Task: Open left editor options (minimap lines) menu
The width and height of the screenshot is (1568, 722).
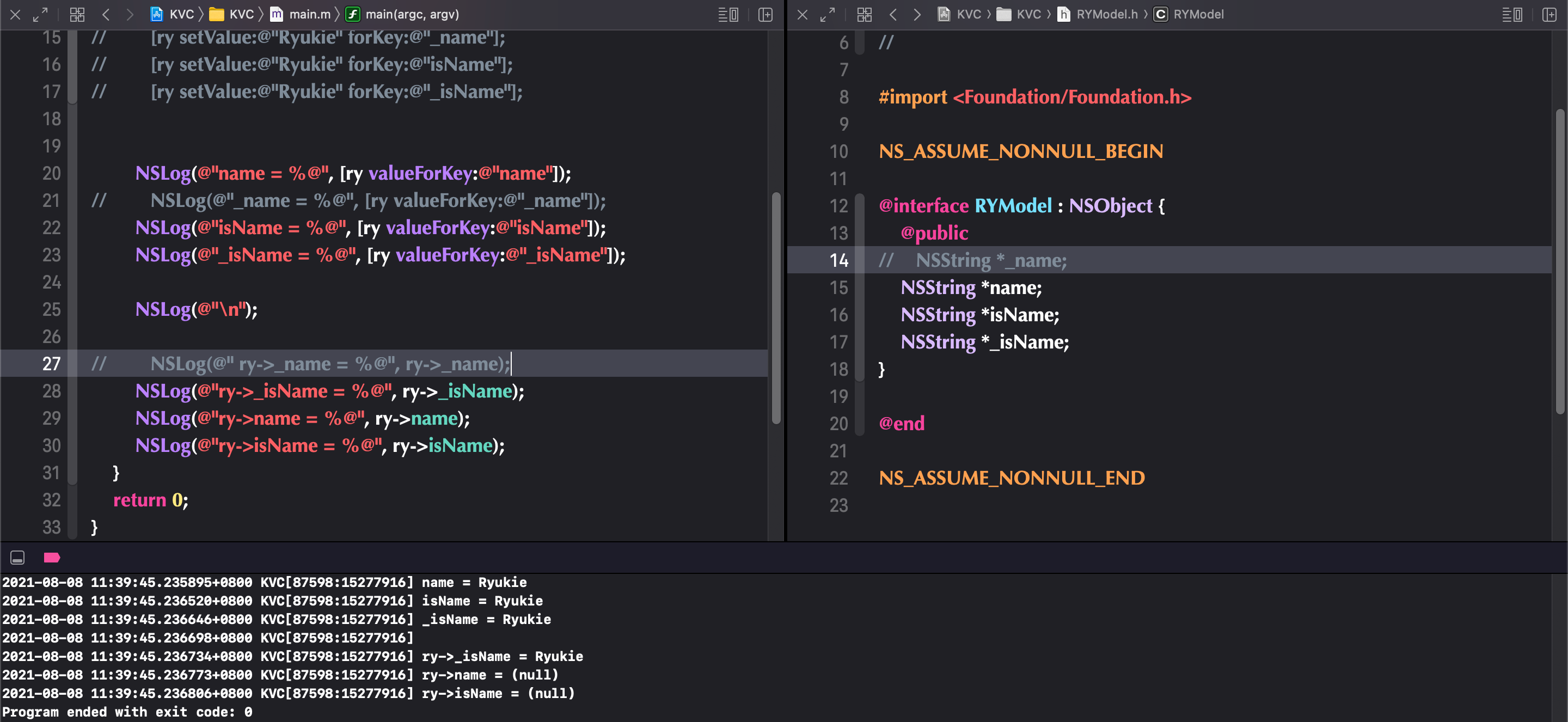Action: click(x=728, y=14)
